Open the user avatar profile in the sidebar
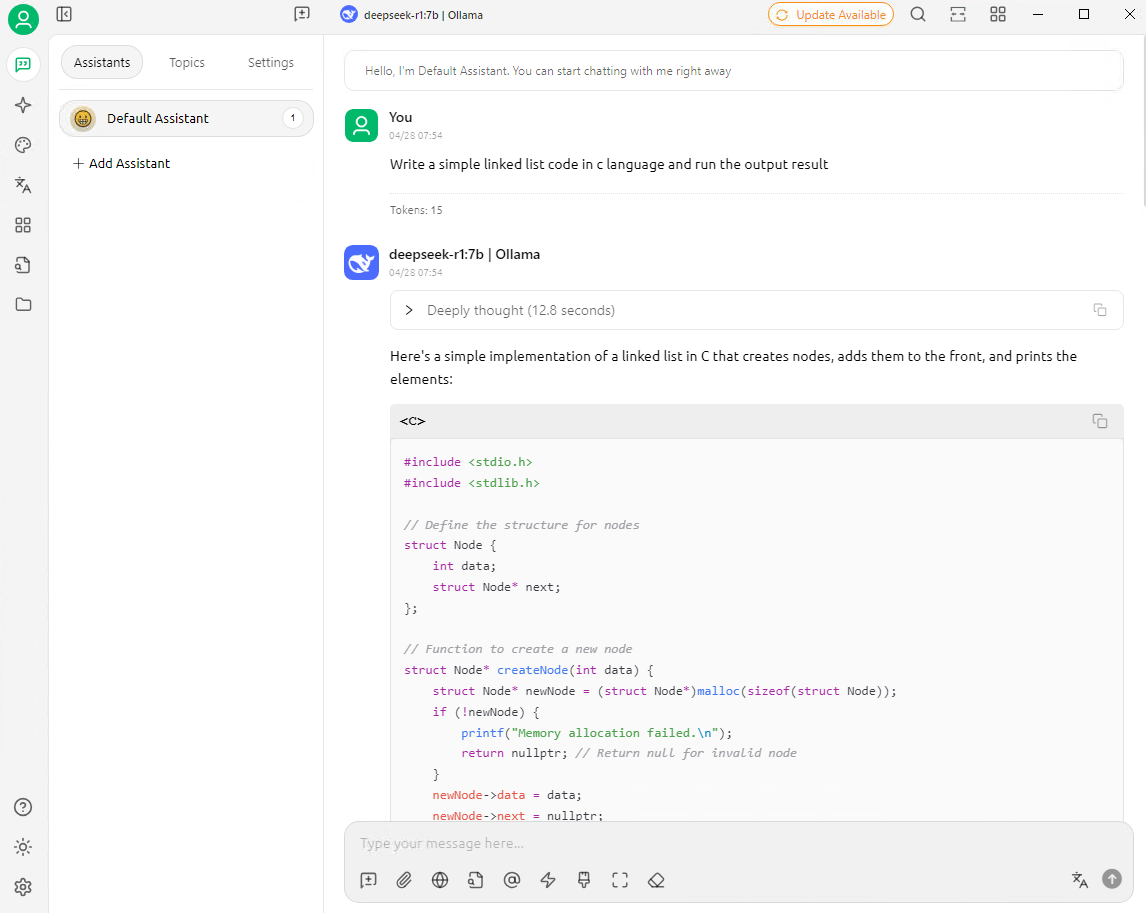1146x913 pixels. tap(23, 19)
